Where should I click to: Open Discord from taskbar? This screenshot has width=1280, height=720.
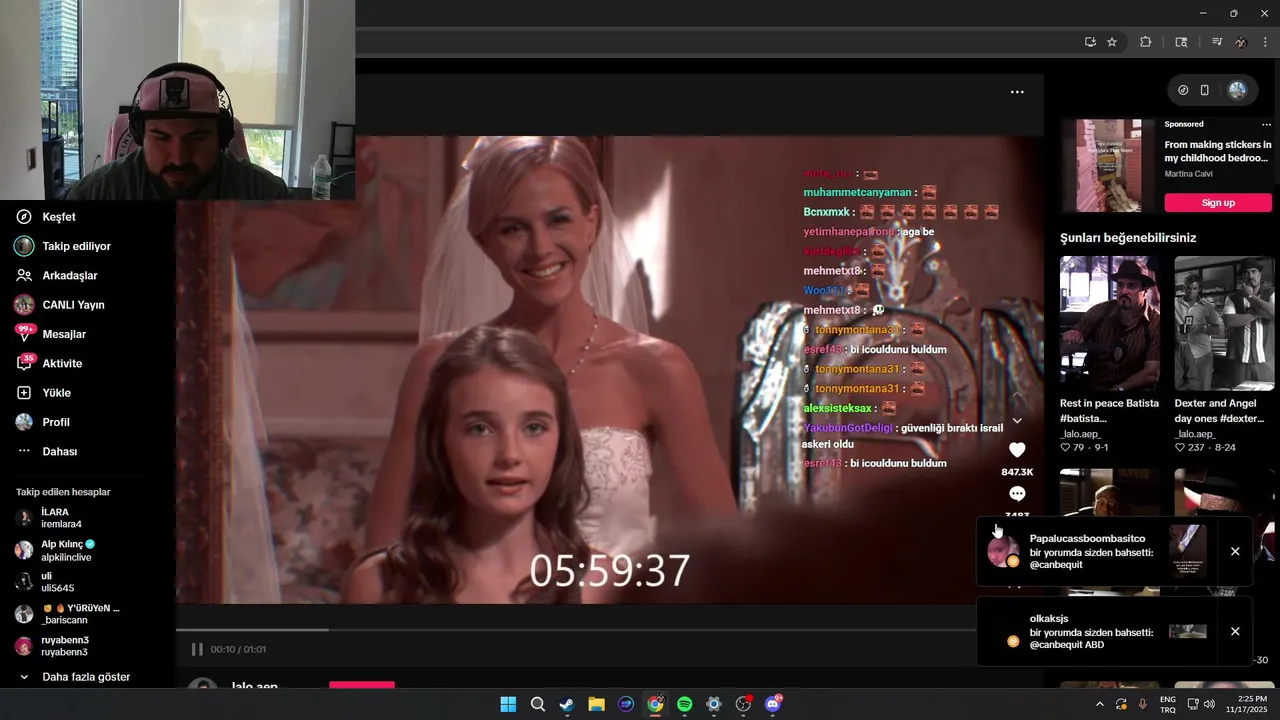[772, 704]
